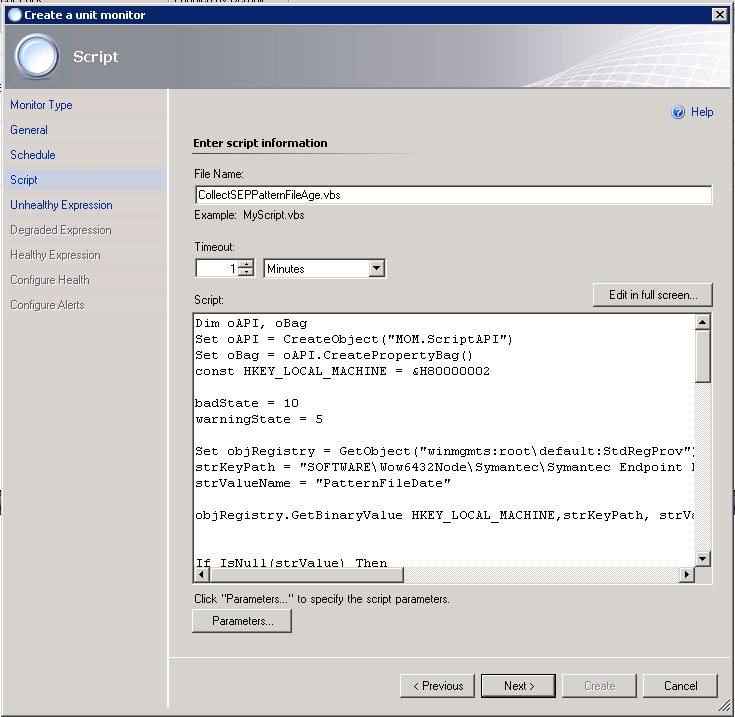The height and width of the screenshot is (717, 735).
Task: Click the dialog title bar icon
Action: point(15,15)
